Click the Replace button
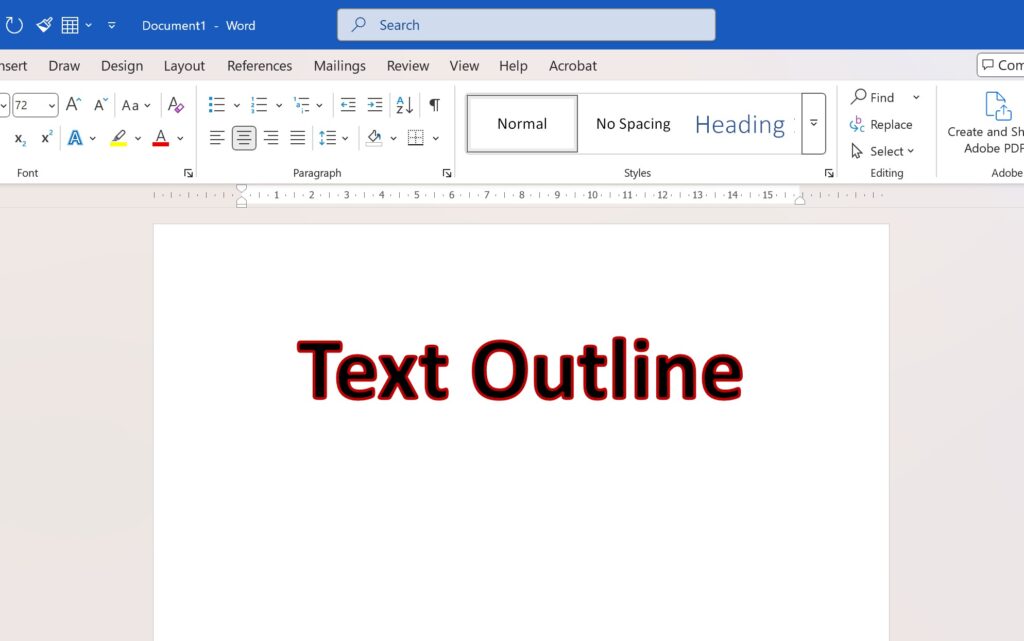The width and height of the screenshot is (1024, 641). (x=881, y=124)
